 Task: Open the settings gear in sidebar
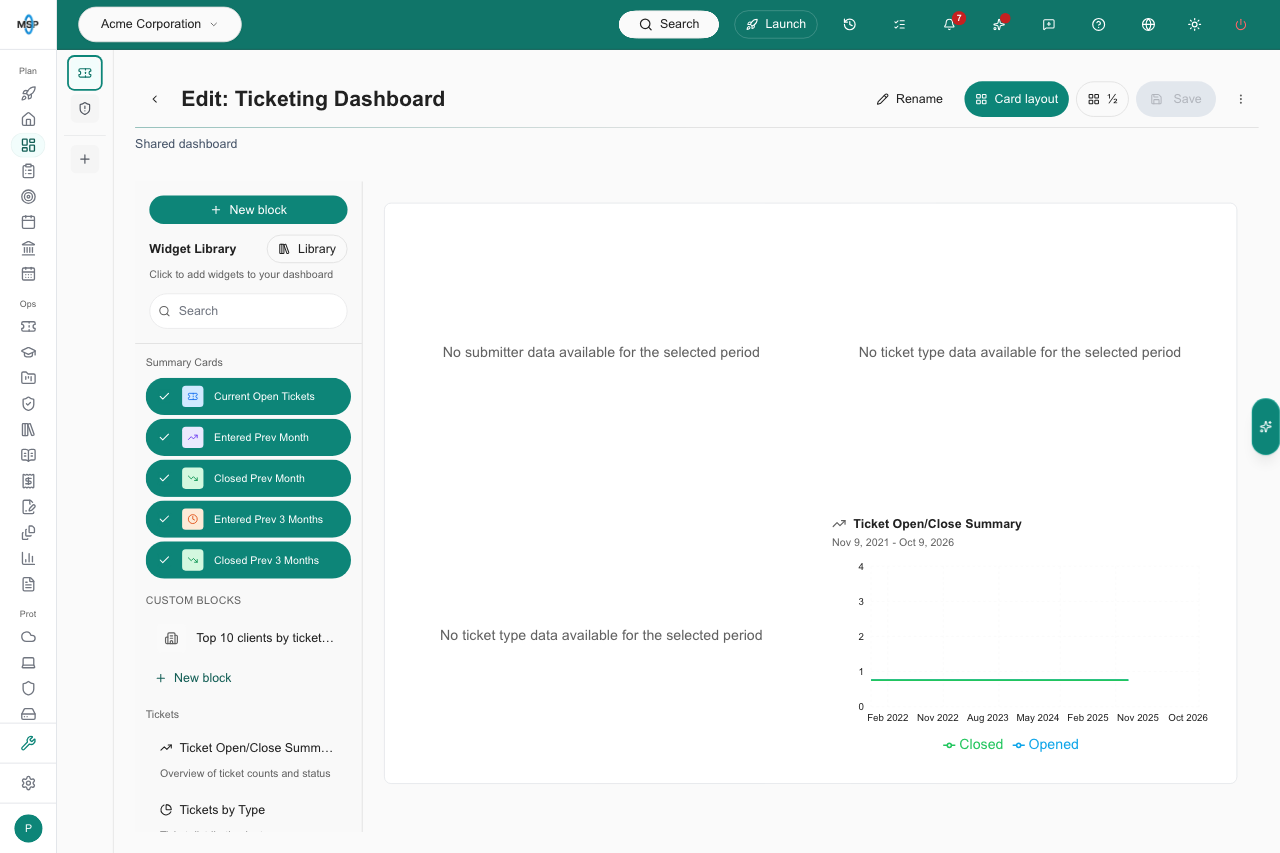tap(28, 783)
